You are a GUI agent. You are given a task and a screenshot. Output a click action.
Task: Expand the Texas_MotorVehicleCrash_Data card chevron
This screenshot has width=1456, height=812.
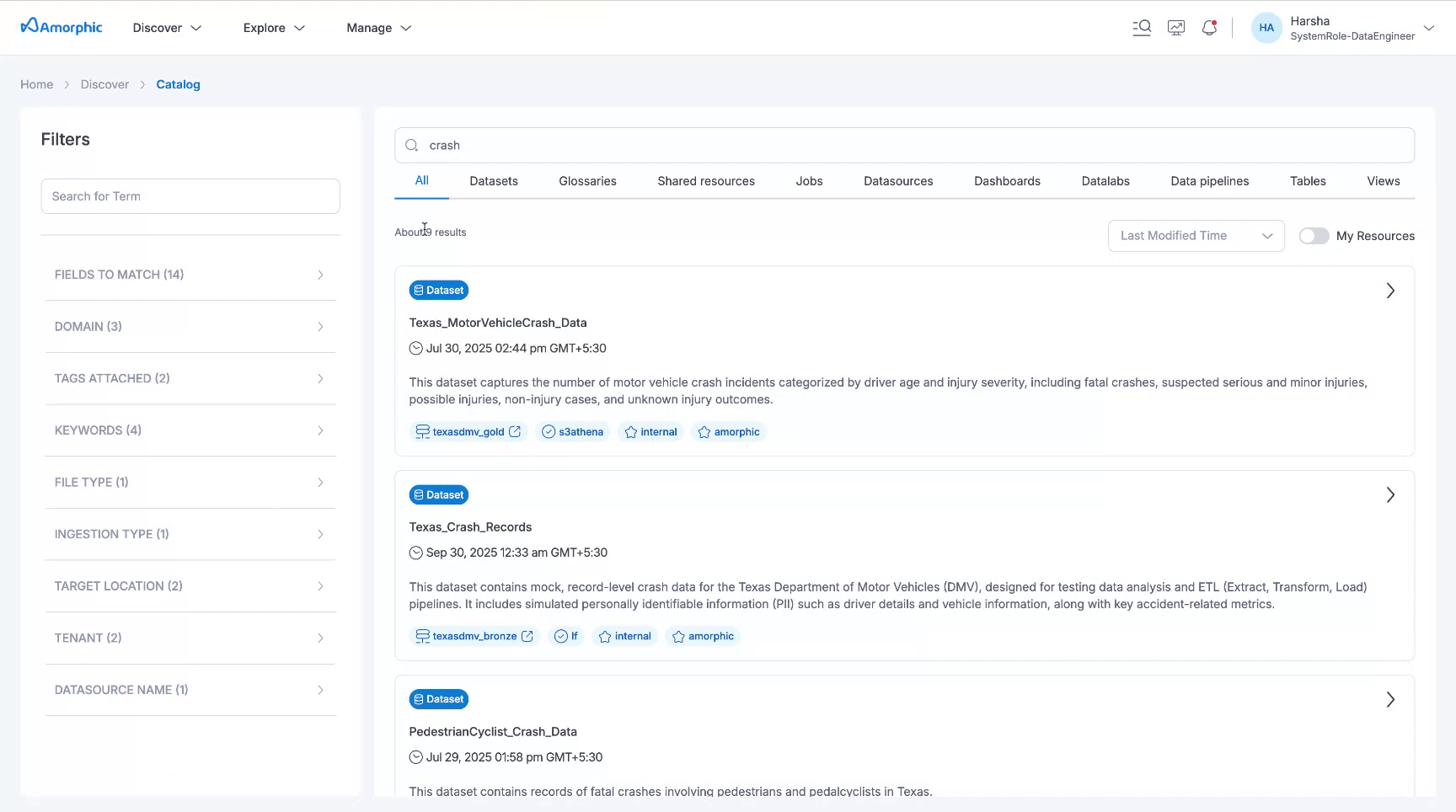point(1390,290)
